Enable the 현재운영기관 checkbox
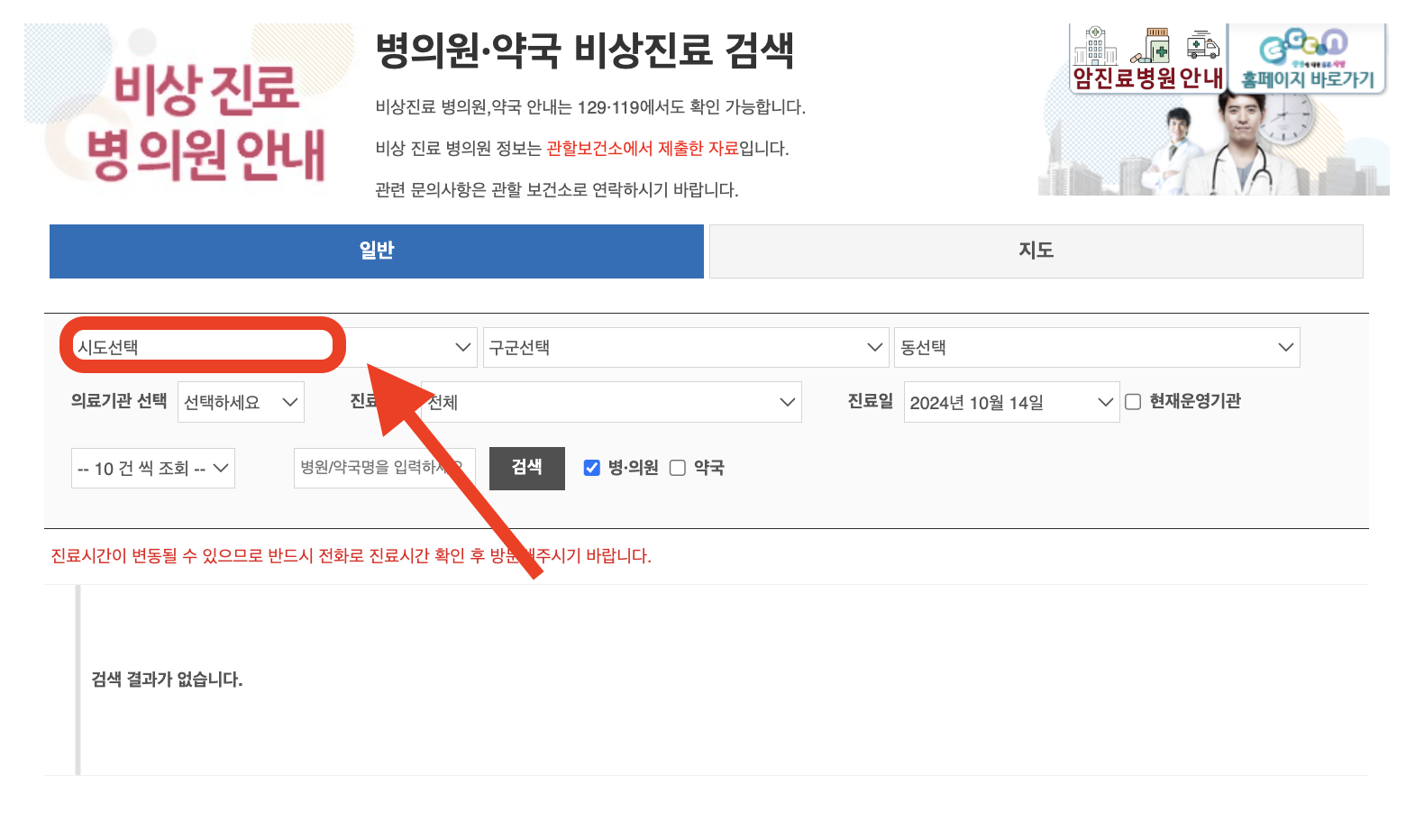Image resolution: width=1406 pixels, height=840 pixels. tap(1133, 401)
